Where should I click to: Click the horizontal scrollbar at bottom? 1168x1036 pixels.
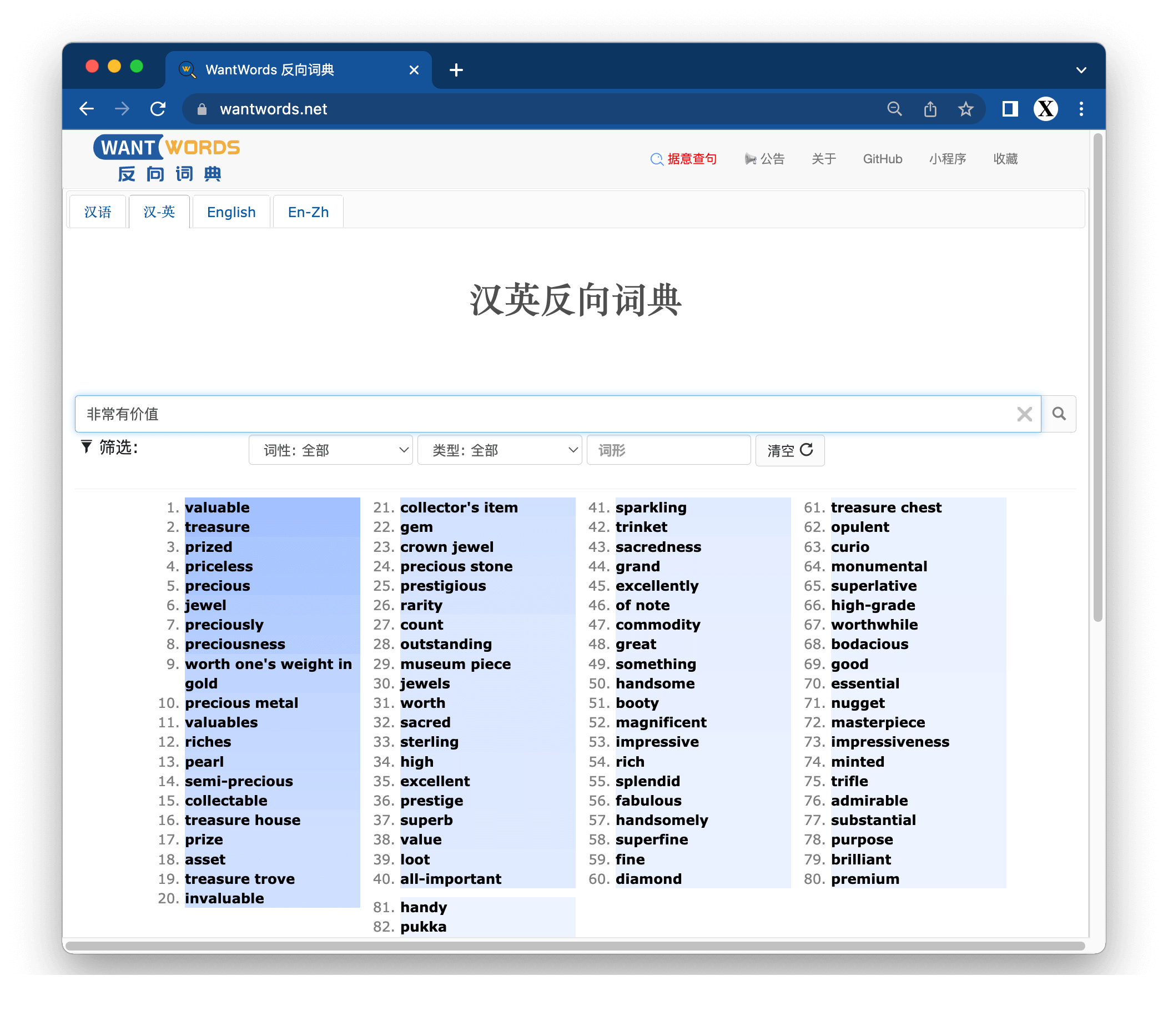pyautogui.click(x=576, y=946)
